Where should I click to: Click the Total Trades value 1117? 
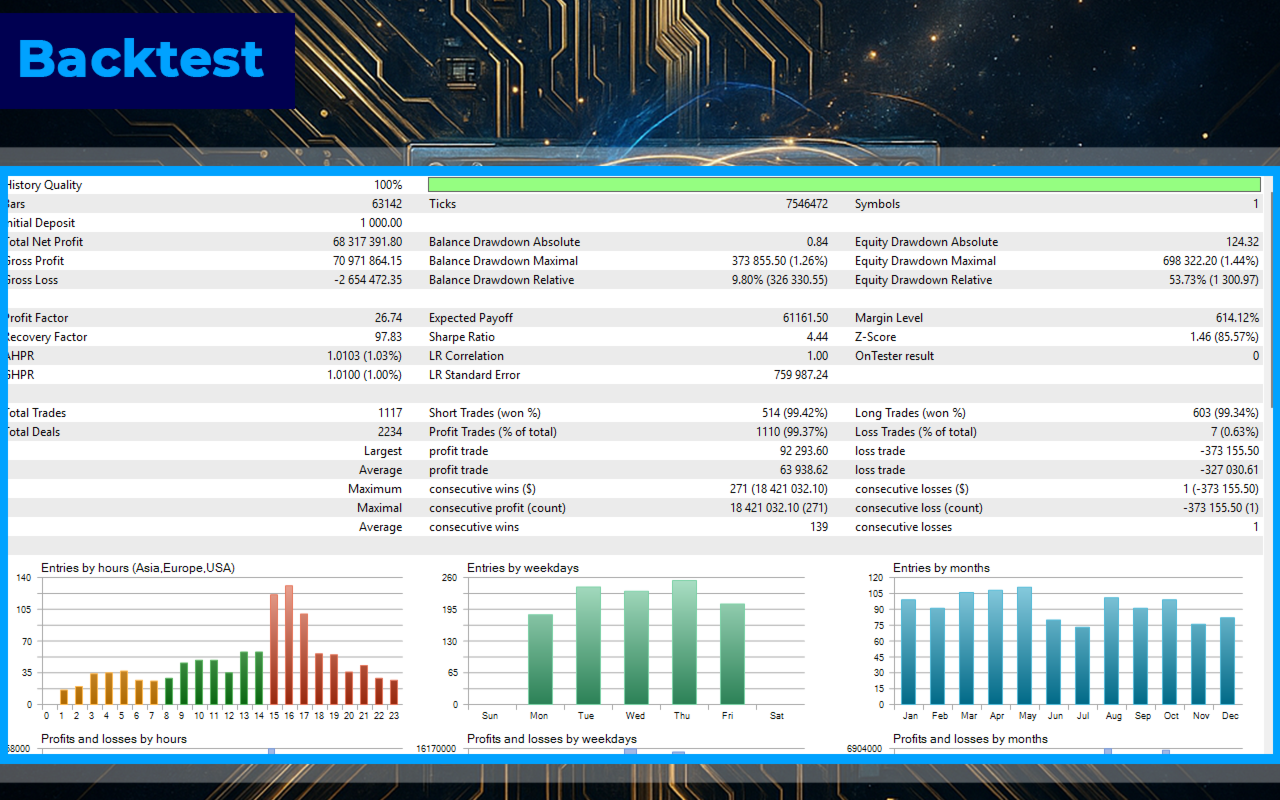[390, 413]
